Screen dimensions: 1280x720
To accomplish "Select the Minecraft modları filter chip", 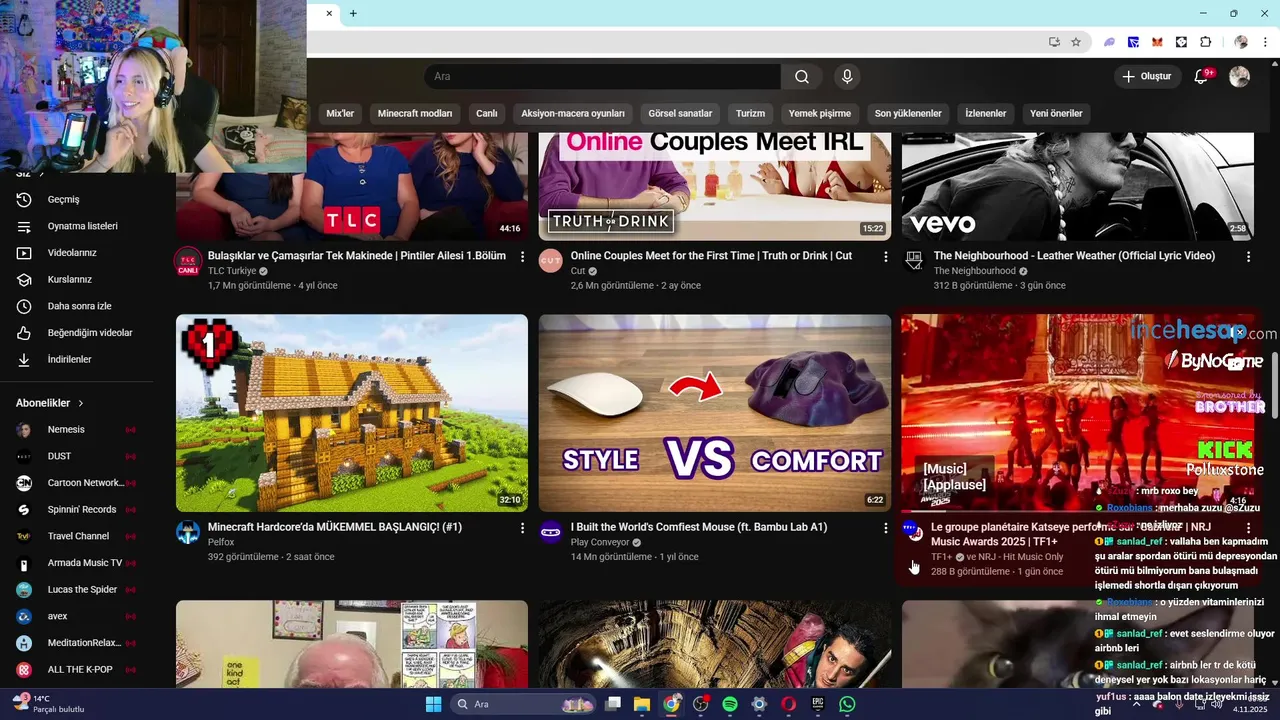I will [415, 114].
